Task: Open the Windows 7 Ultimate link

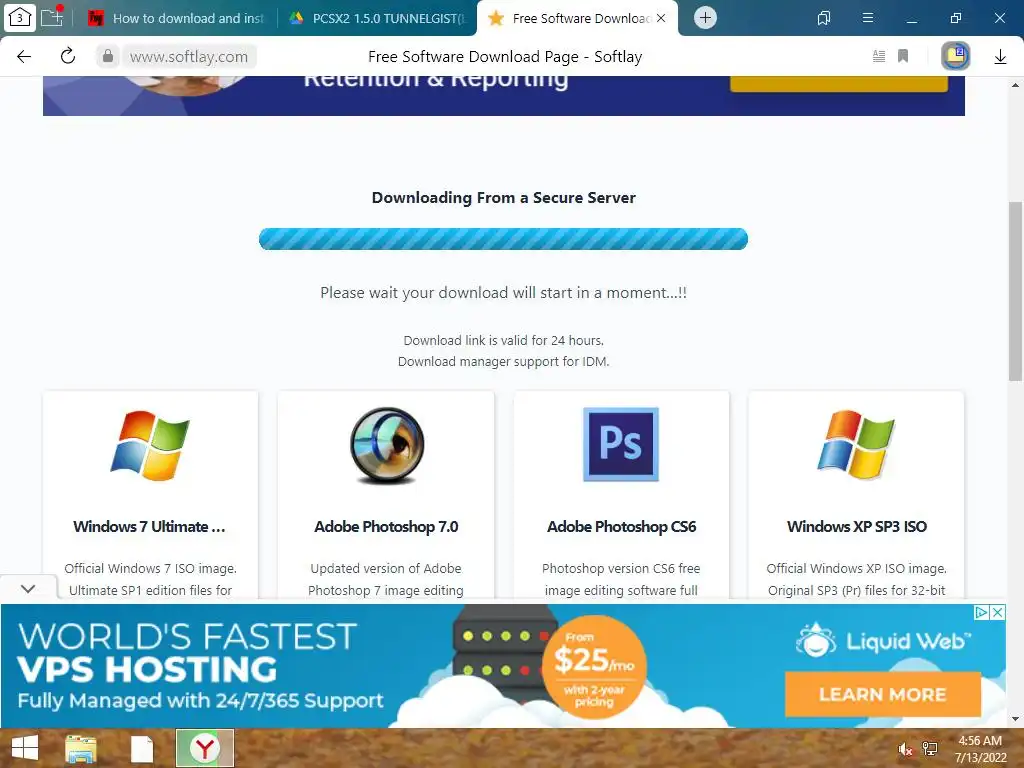Action: tap(150, 526)
